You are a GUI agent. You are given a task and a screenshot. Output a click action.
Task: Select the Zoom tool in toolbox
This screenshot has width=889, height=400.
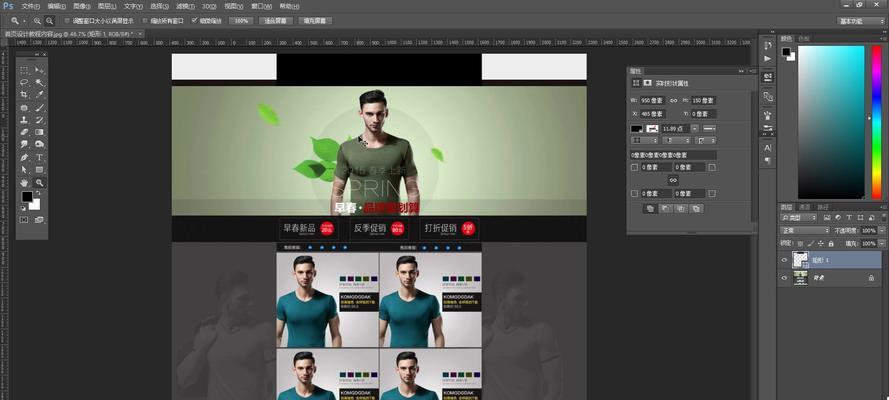39,182
